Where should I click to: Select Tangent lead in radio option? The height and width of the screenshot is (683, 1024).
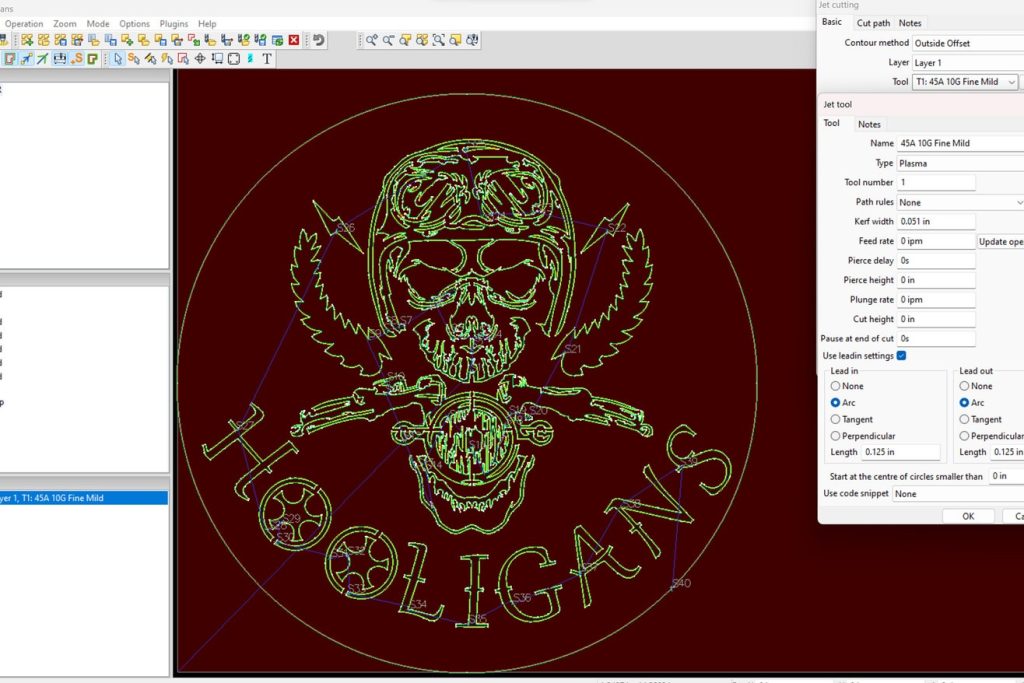coord(836,420)
